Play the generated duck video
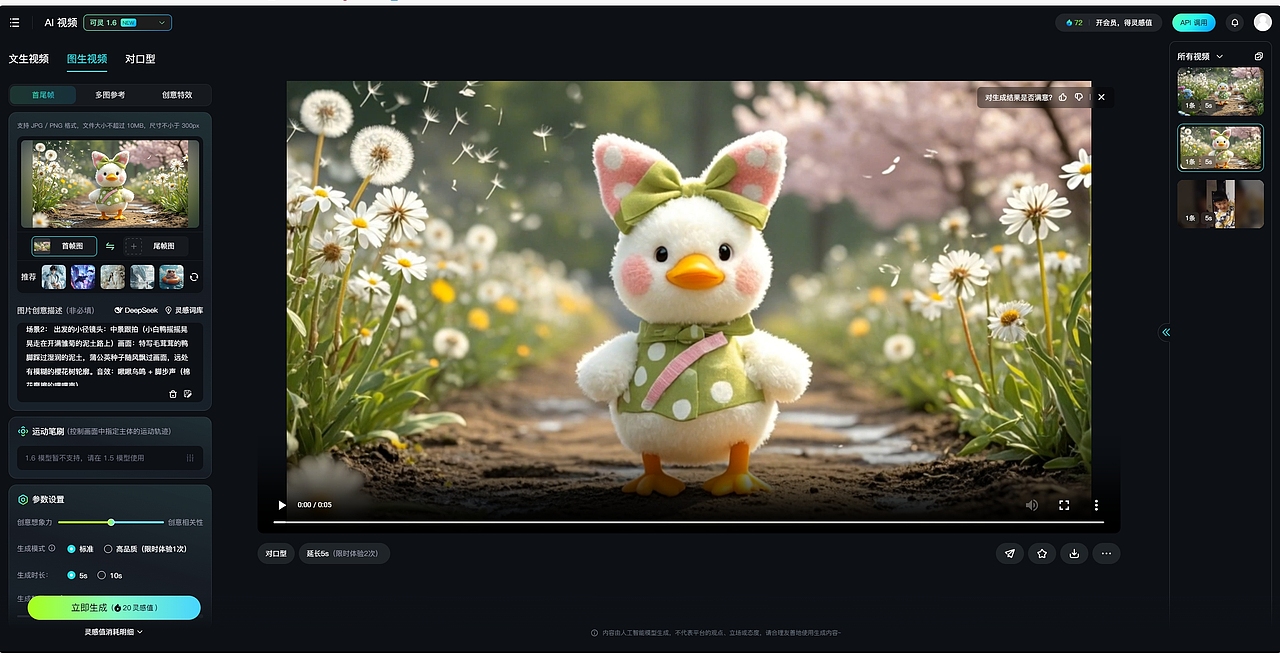This screenshot has height=654, width=1280. (x=282, y=505)
